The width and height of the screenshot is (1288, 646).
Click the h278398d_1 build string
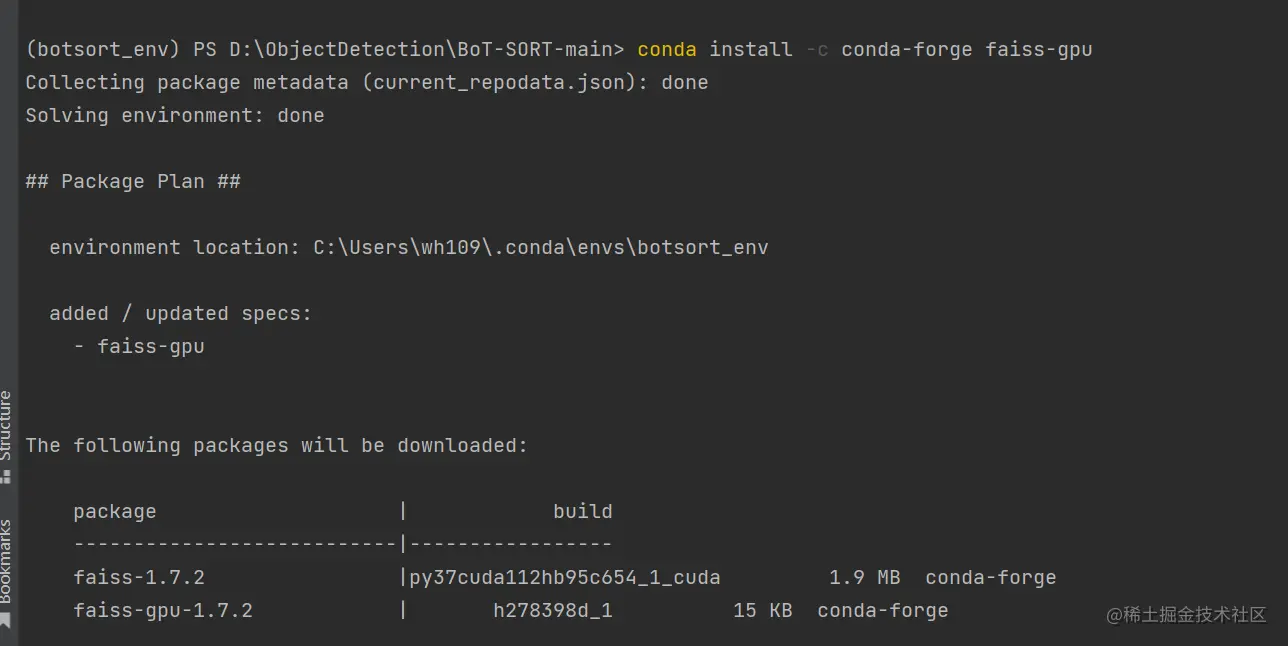553,610
